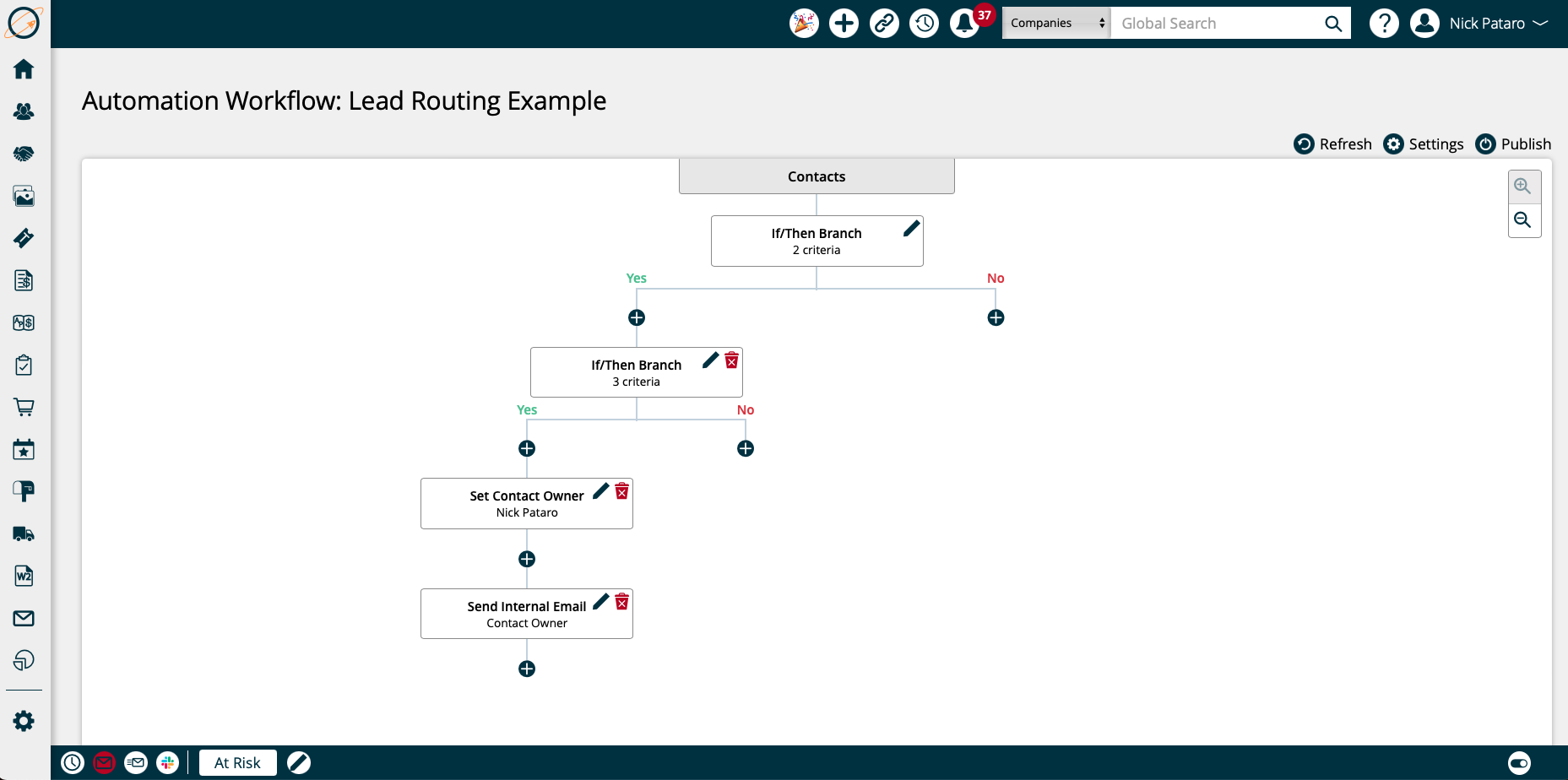Open the celebration party icon in header
Screen dimensions: 1568x780
[x=804, y=23]
